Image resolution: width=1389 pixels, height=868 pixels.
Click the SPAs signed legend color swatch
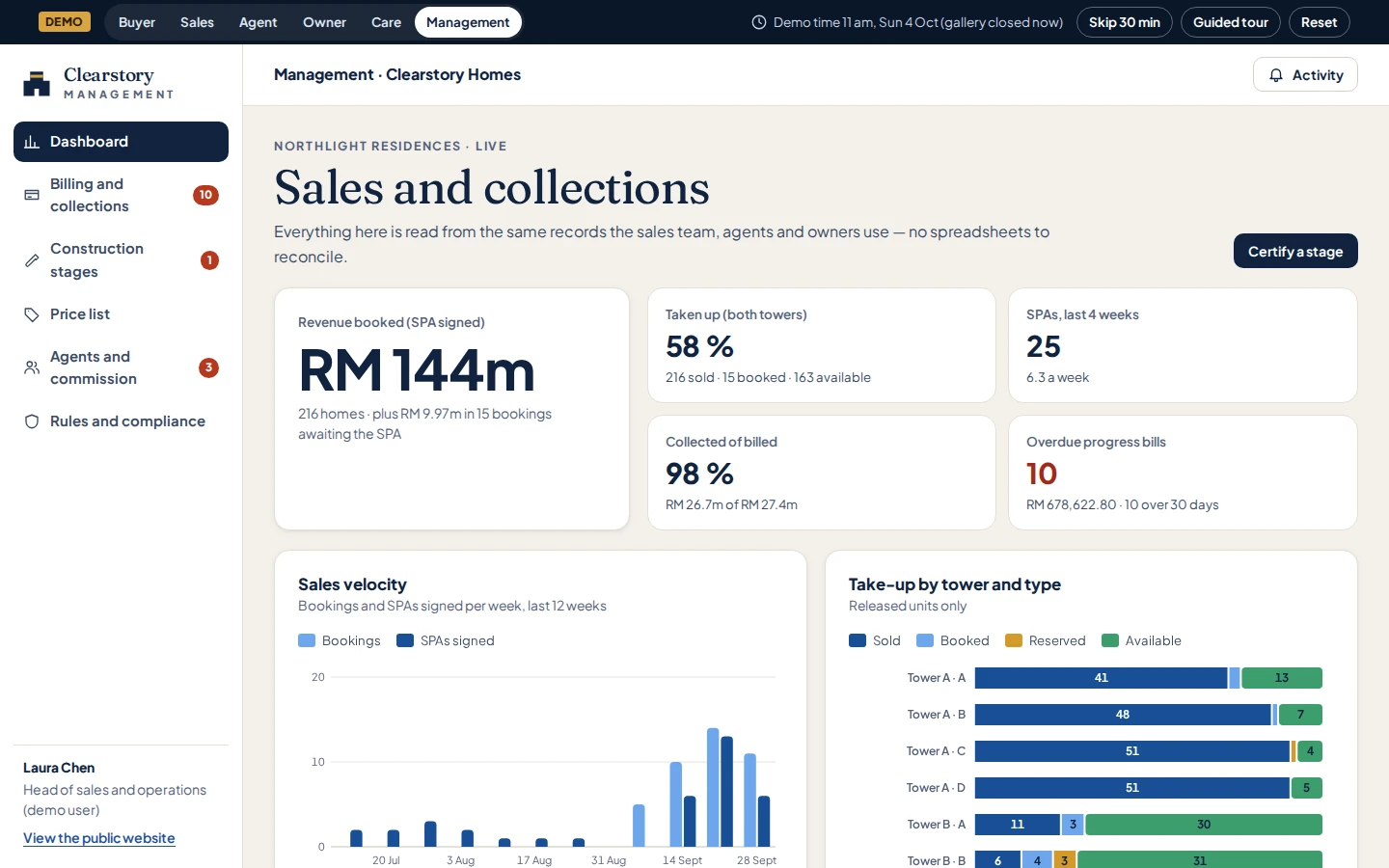(405, 640)
